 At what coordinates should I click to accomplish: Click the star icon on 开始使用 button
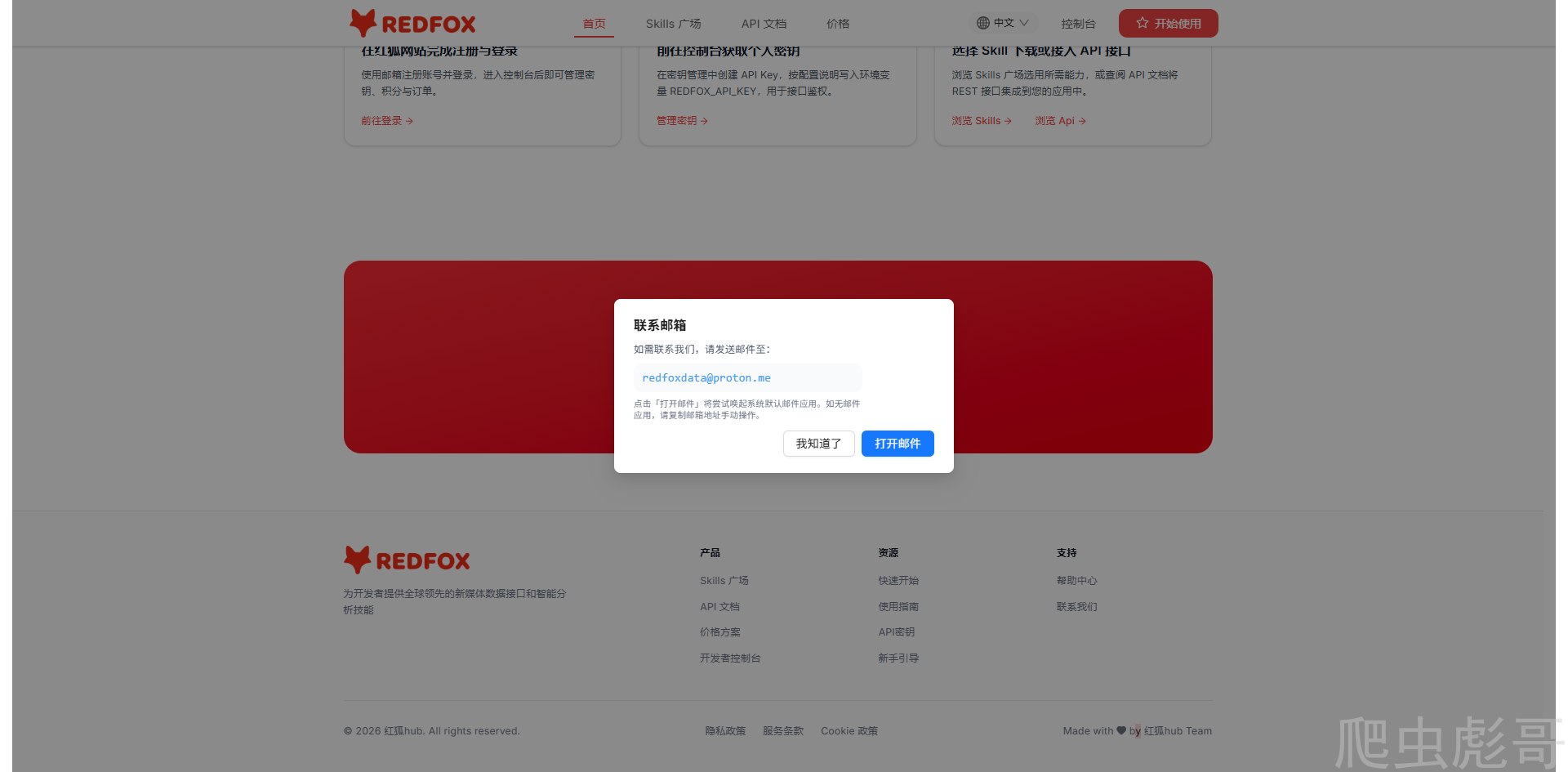pyautogui.click(x=1143, y=23)
